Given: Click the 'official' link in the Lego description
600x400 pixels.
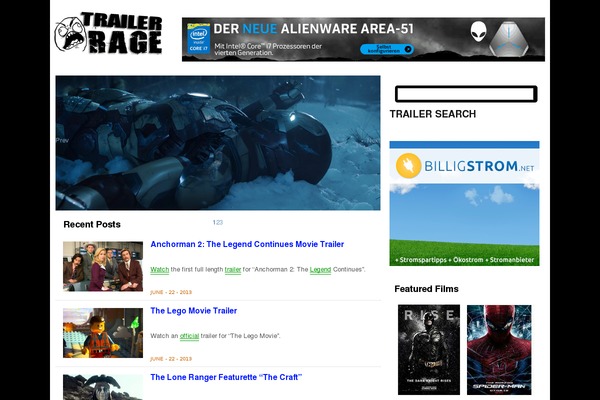Looking at the screenshot, I should tap(189, 336).
